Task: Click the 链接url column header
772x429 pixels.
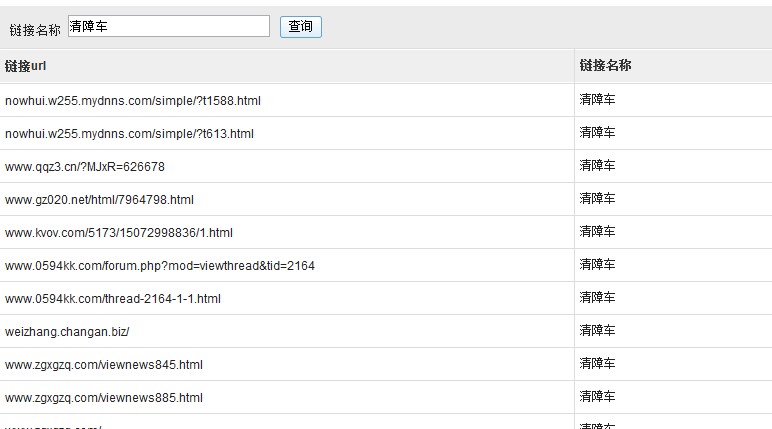Action: 25,66
